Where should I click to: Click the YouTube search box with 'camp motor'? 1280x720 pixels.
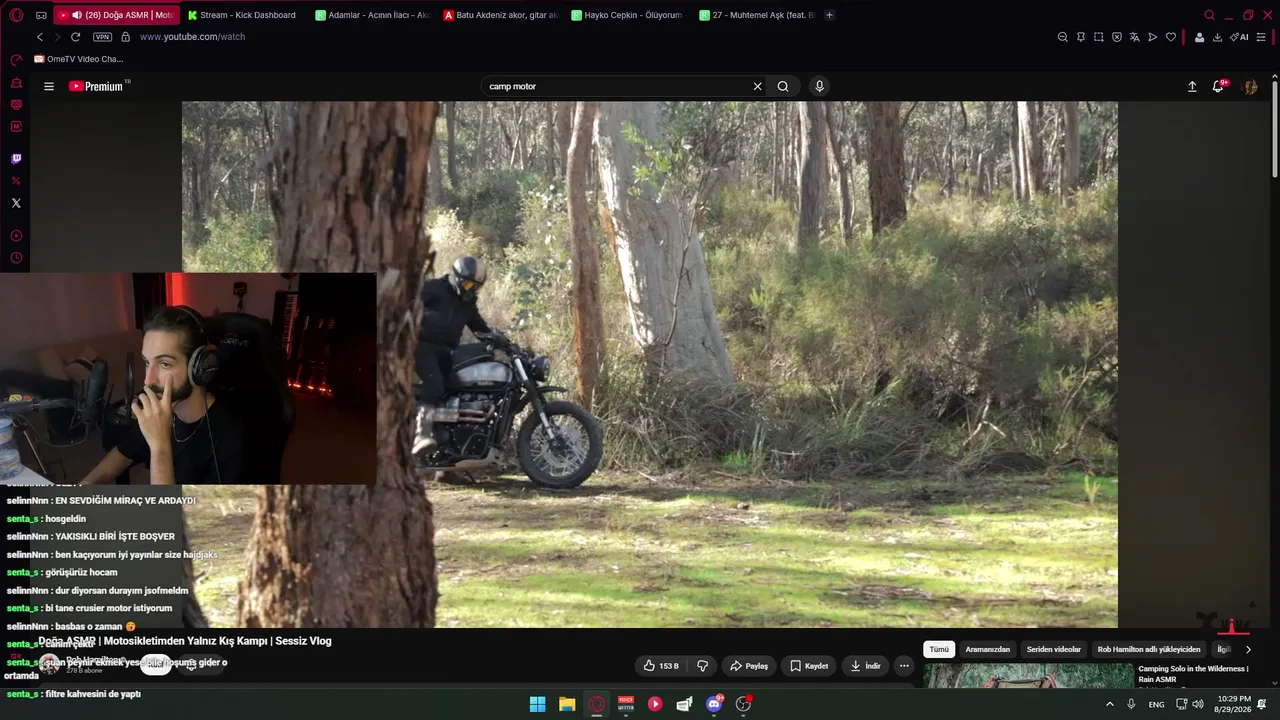(620, 86)
